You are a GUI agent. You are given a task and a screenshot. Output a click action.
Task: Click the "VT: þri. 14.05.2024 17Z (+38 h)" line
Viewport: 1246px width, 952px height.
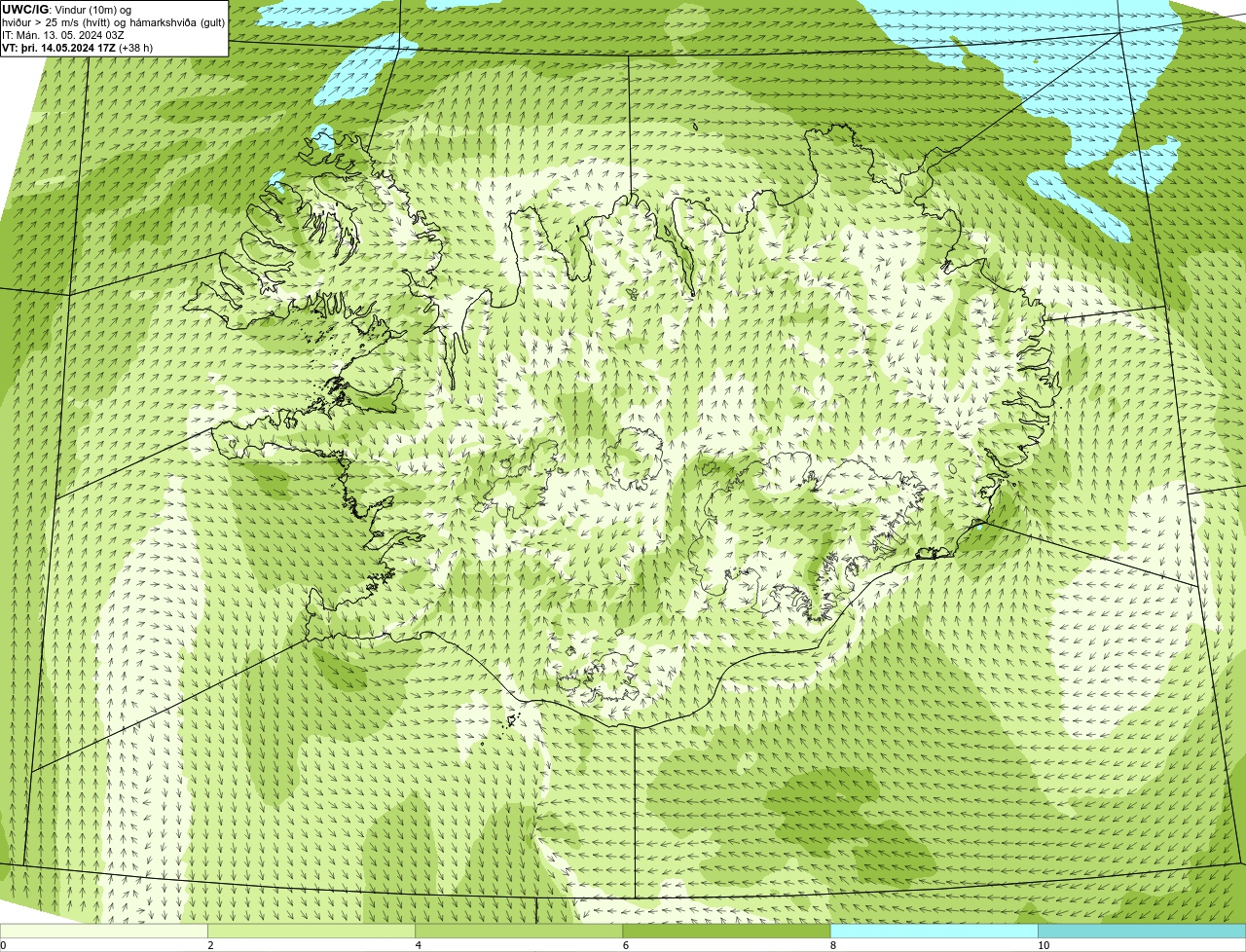click(x=77, y=47)
